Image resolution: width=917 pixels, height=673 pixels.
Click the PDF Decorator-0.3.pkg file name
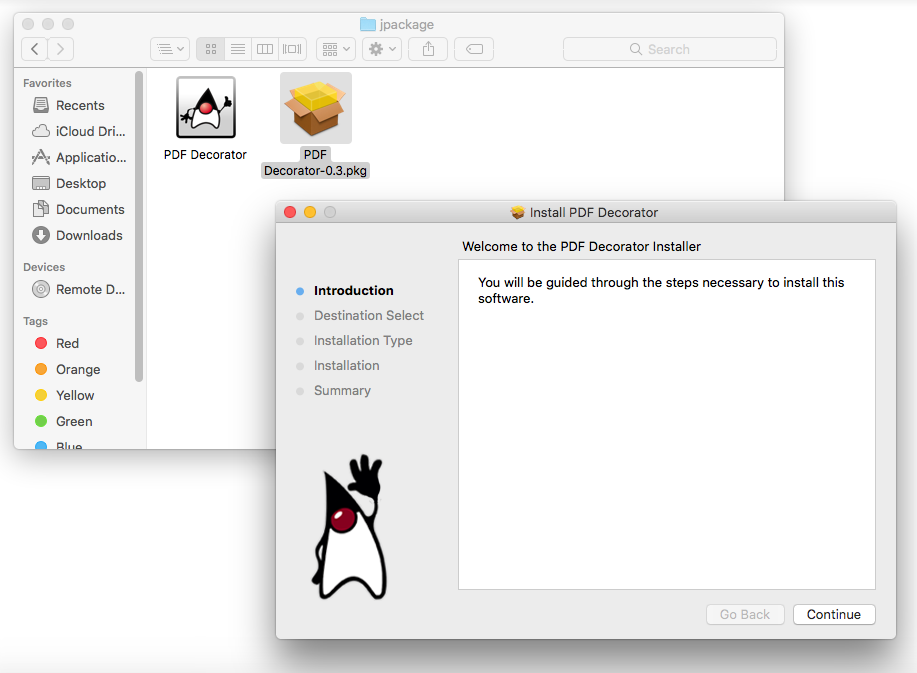tap(315, 163)
